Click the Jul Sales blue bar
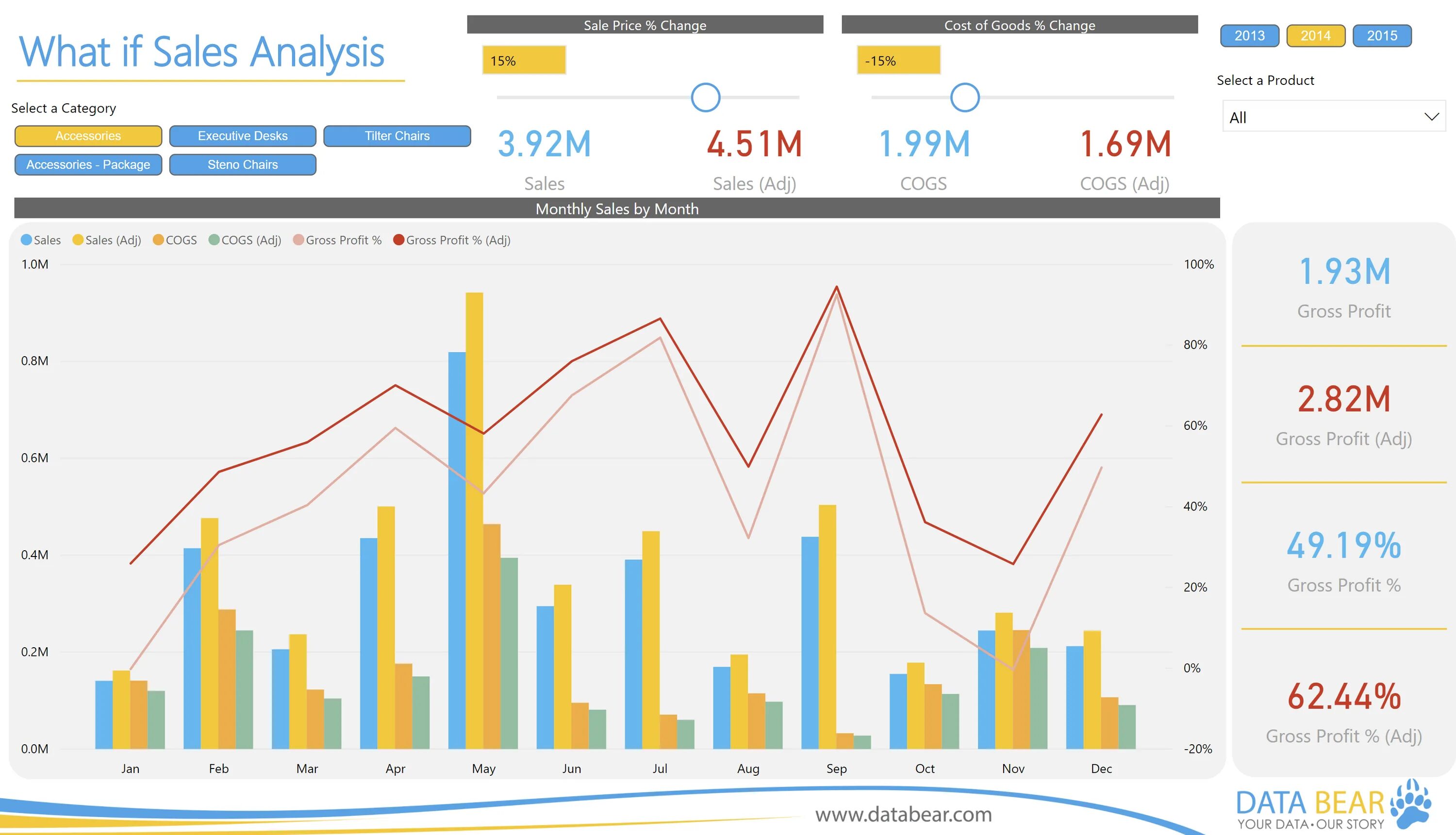Viewport: 1456px width, 835px height. coord(633,655)
